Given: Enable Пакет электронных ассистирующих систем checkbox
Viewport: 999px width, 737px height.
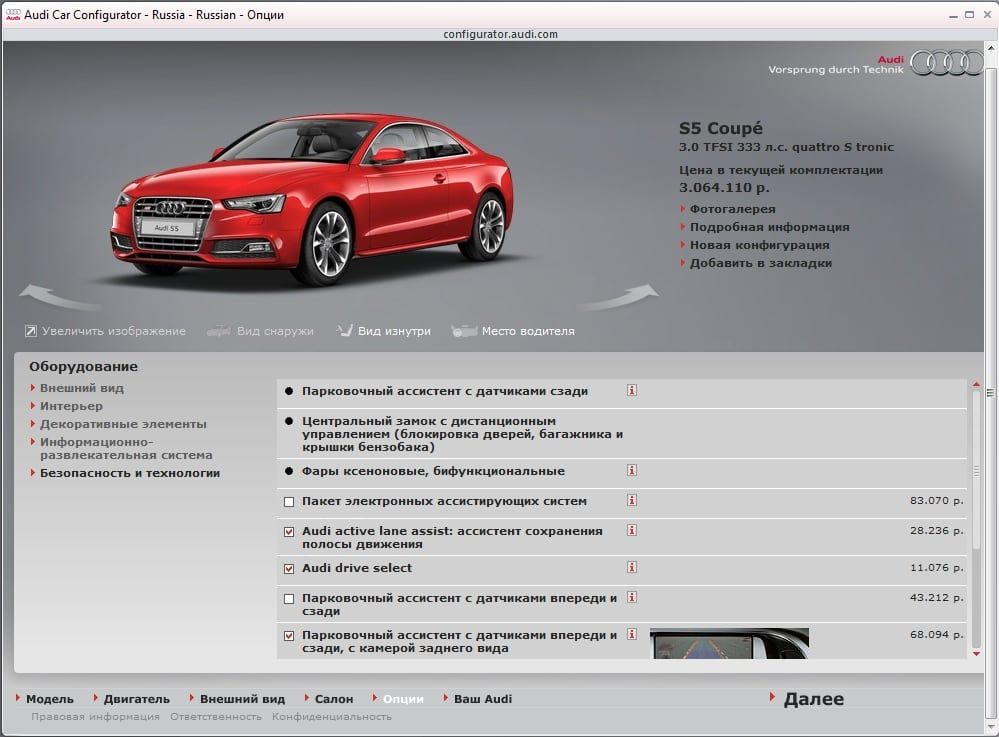Looking at the screenshot, I should pos(289,502).
